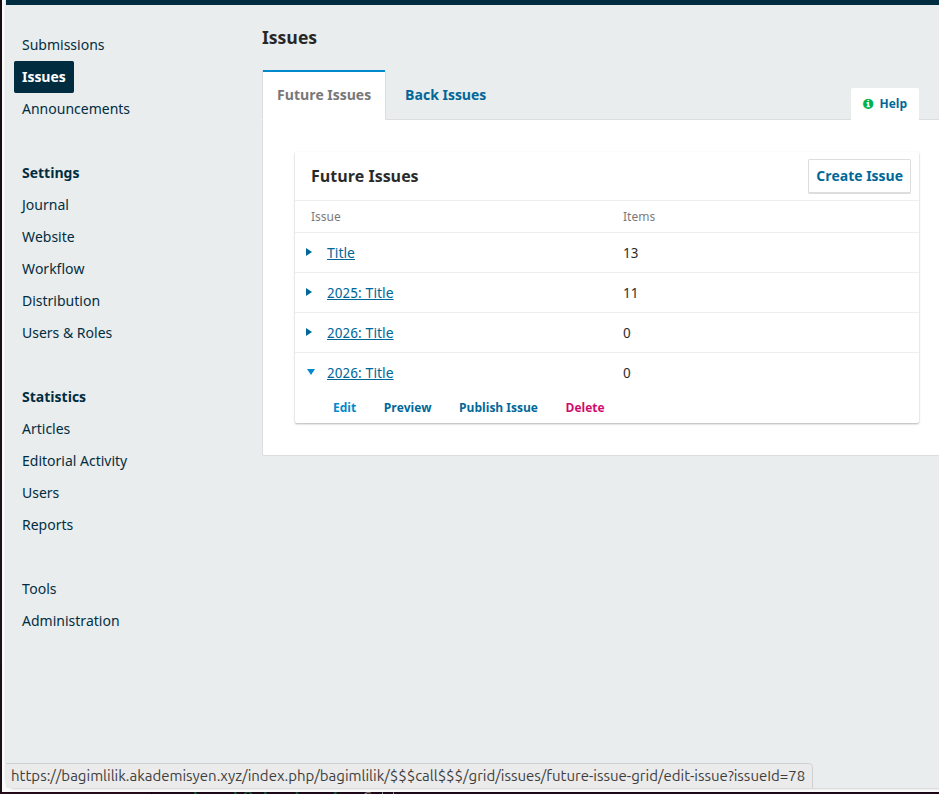
Task: Expand the first Title issue row
Action: click(309, 253)
